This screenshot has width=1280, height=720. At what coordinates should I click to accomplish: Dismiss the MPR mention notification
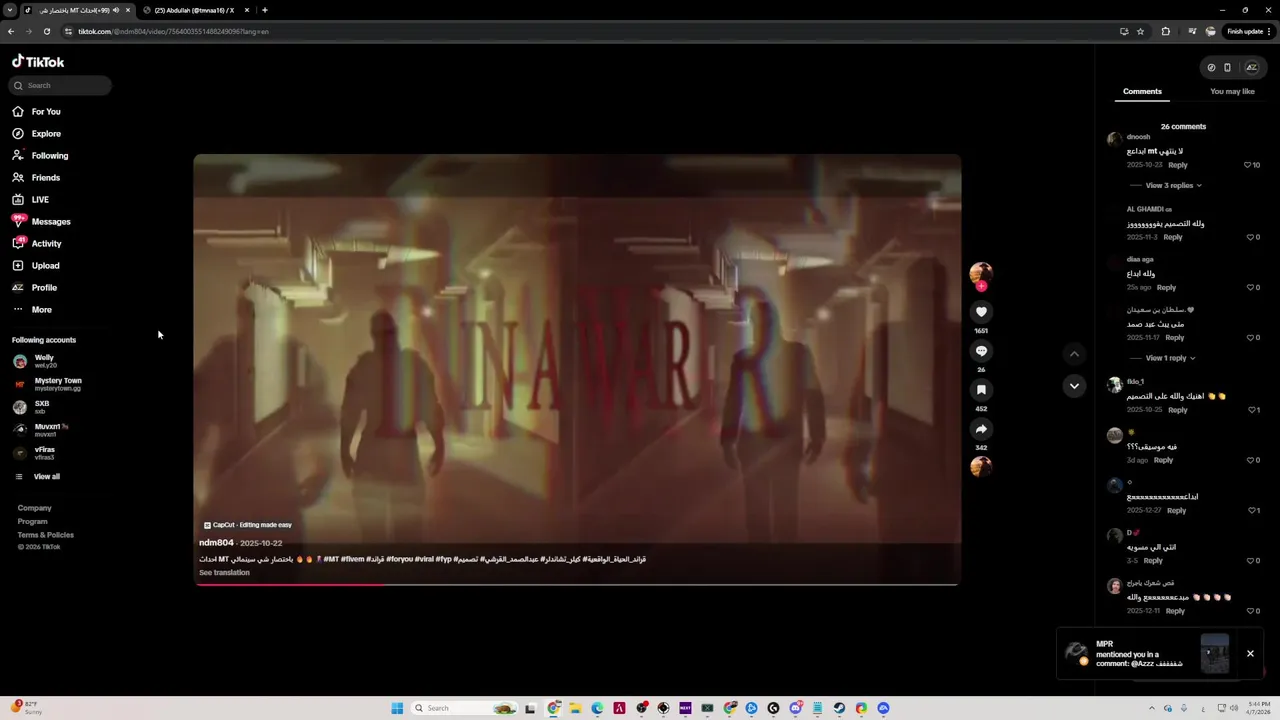pyautogui.click(x=1250, y=654)
